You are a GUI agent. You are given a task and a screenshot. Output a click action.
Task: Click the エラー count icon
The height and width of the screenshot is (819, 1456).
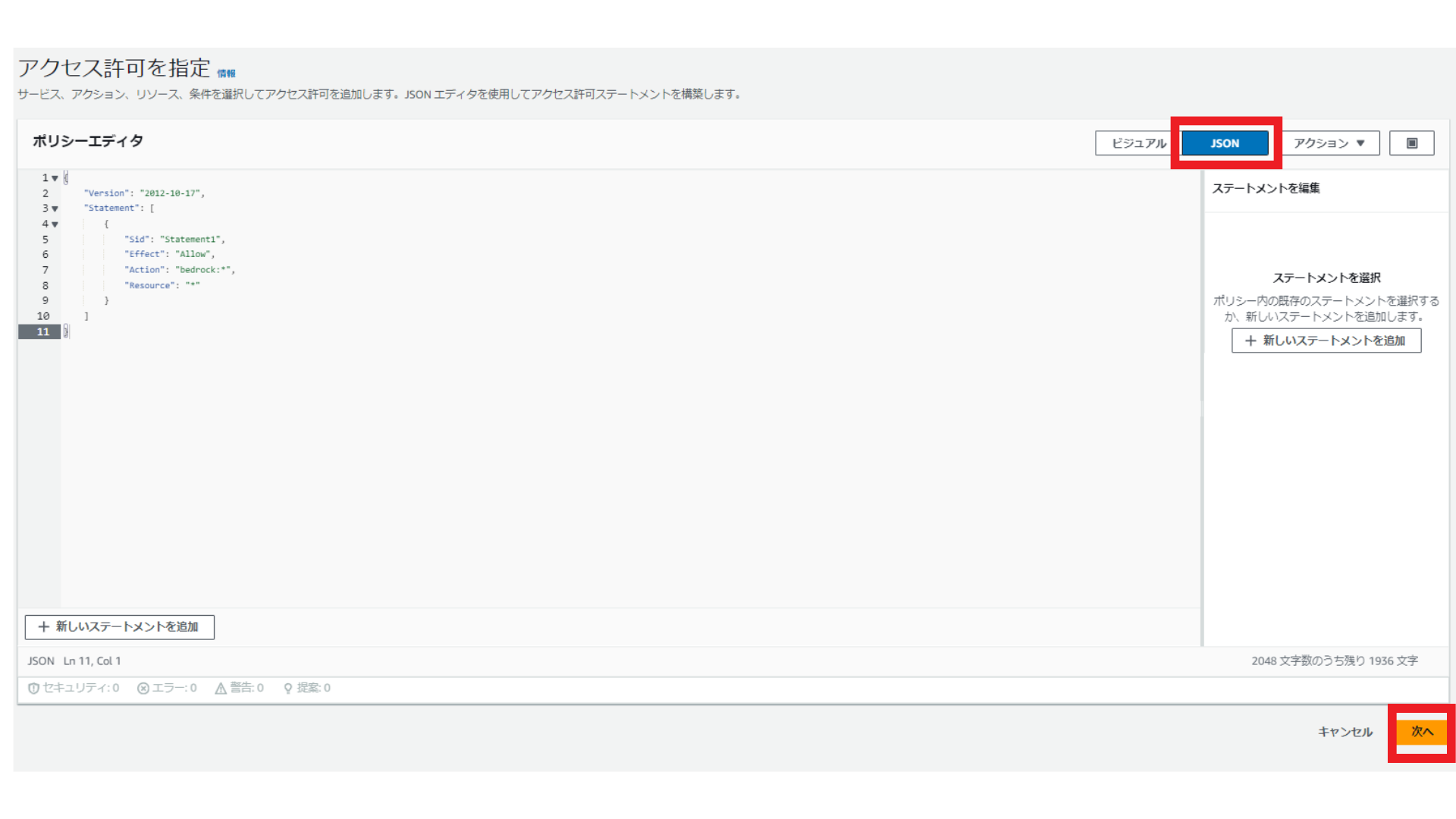[143, 688]
